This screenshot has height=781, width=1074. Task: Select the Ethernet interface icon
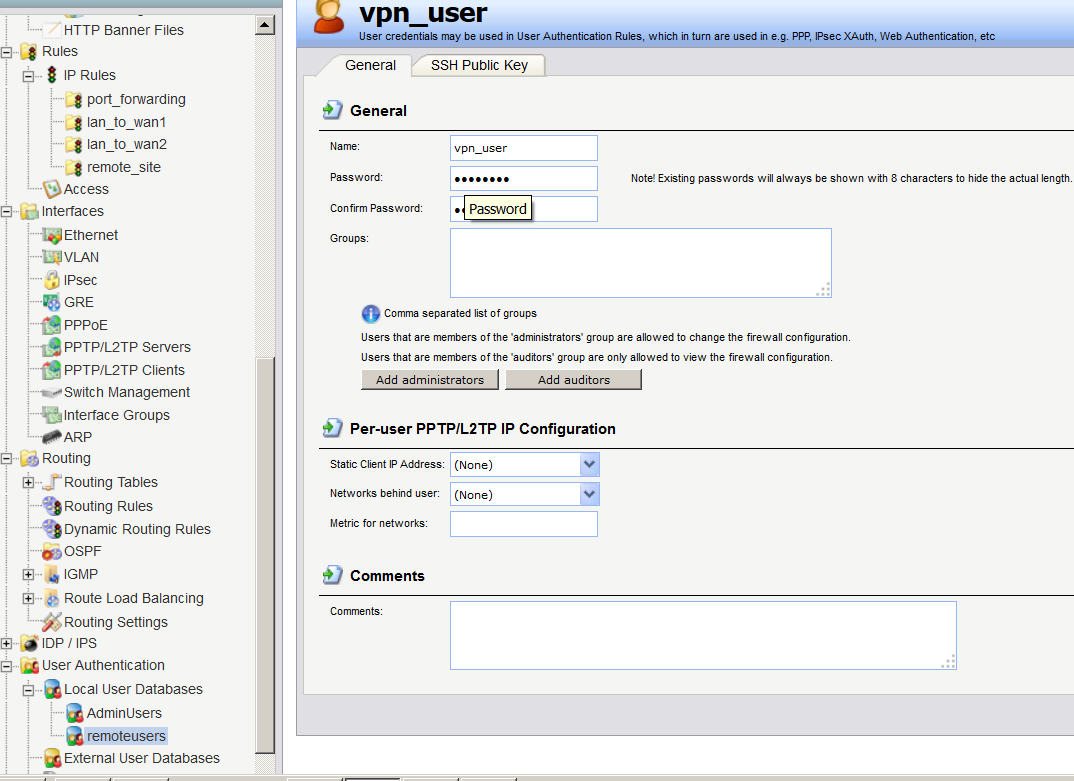coord(52,235)
